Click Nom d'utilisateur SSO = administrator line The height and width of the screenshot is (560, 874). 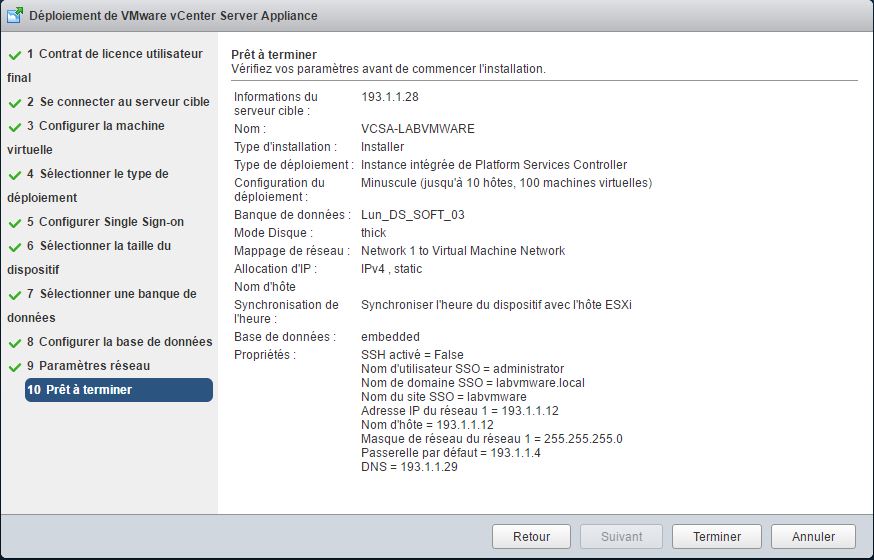point(462,368)
